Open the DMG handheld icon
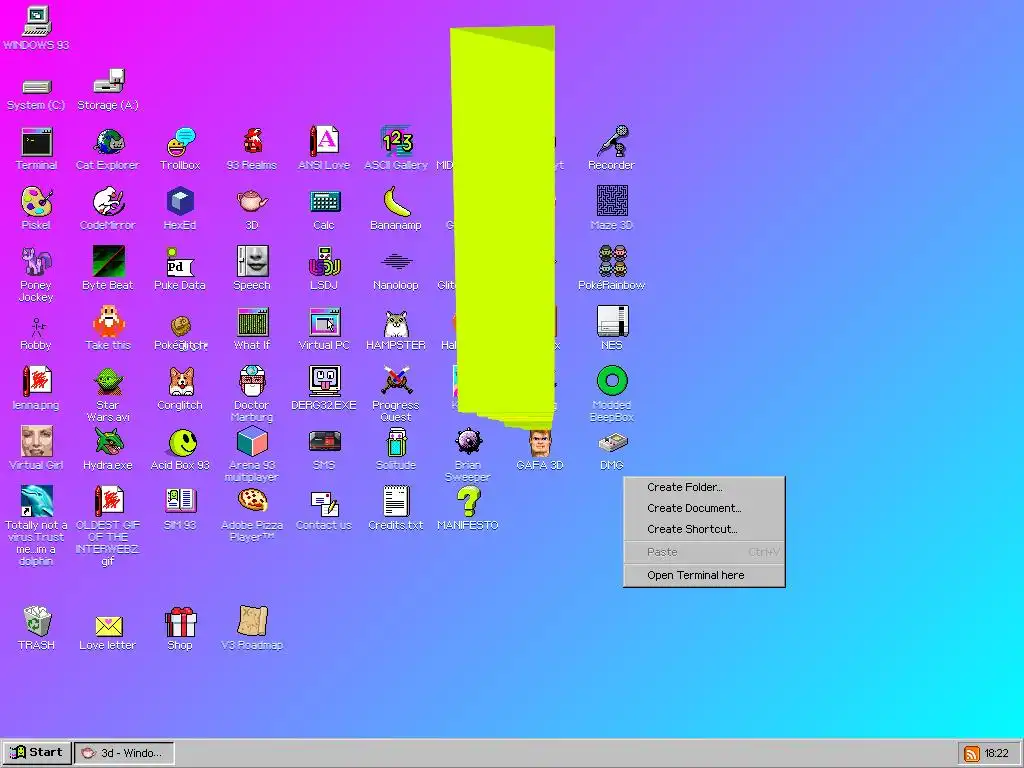Viewport: 1024px width, 768px height. [x=612, y=442]
